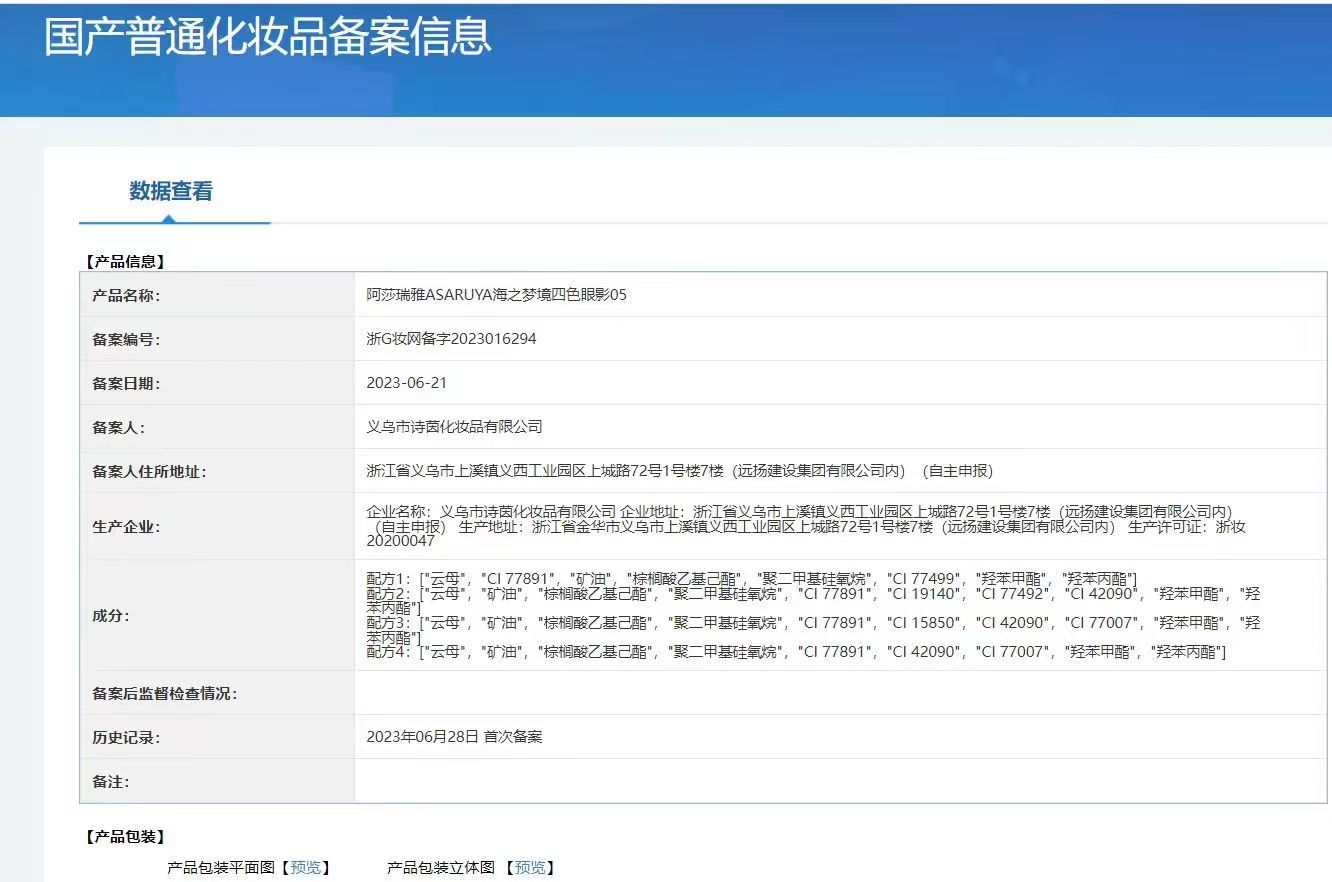Click the 历史记录 row label
Image resolution: width=1332 pixels, height=882 pixels.
point(126,738)
